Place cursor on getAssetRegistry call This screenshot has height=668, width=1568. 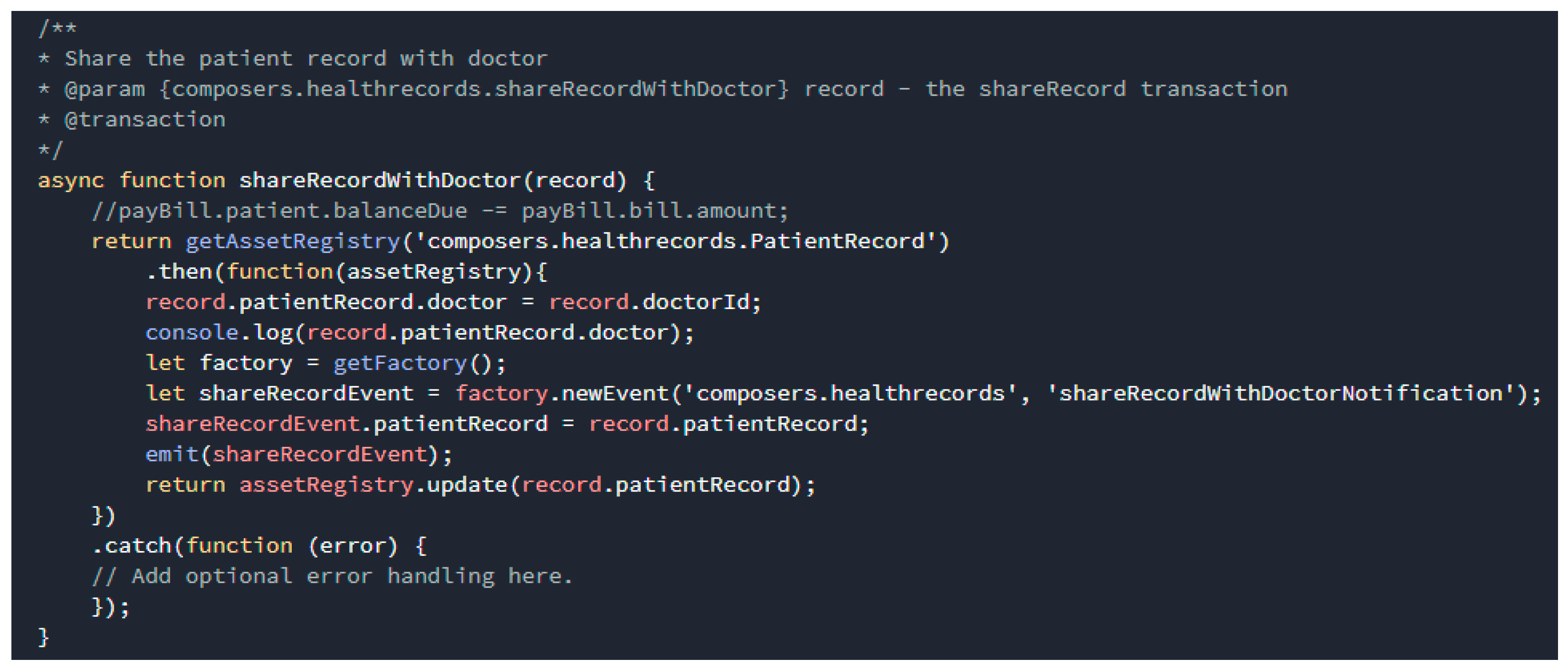point(292,242)
